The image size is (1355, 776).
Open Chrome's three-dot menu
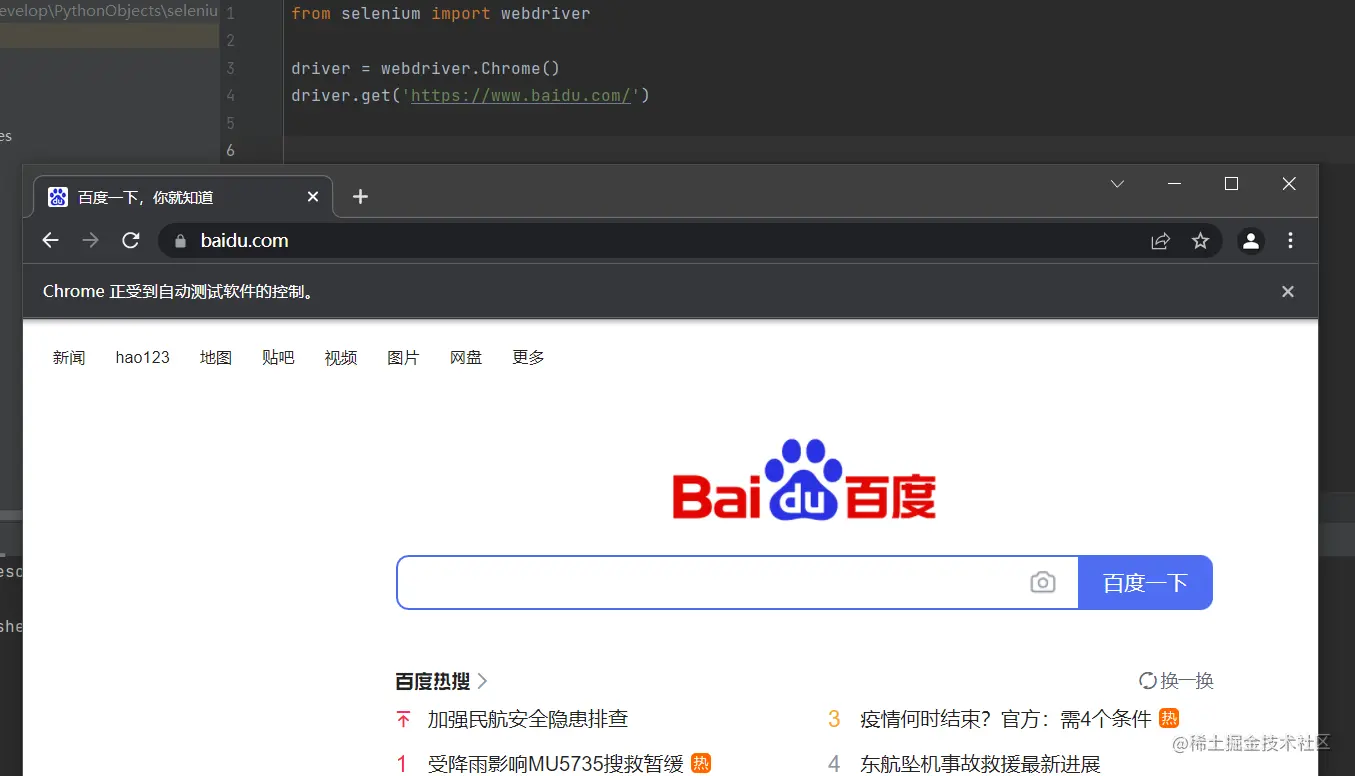pos(1291,241)
